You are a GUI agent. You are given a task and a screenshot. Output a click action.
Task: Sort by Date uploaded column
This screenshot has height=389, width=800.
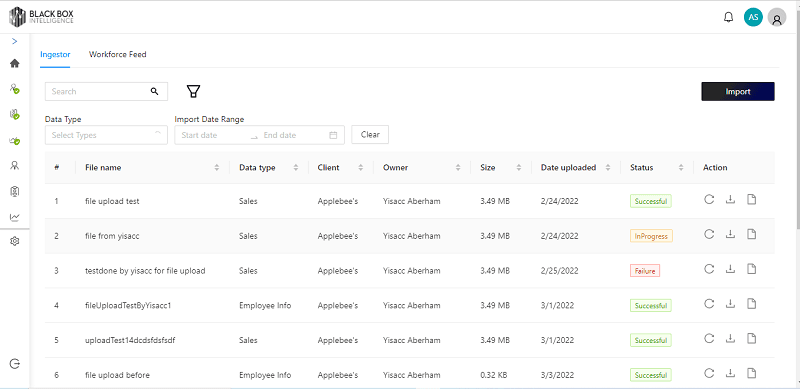pos(608,167)
